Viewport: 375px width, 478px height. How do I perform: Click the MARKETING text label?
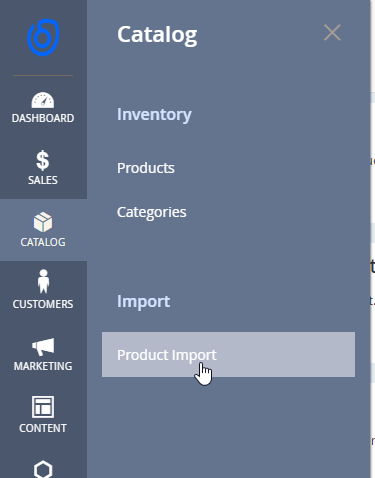coord(43,366)
